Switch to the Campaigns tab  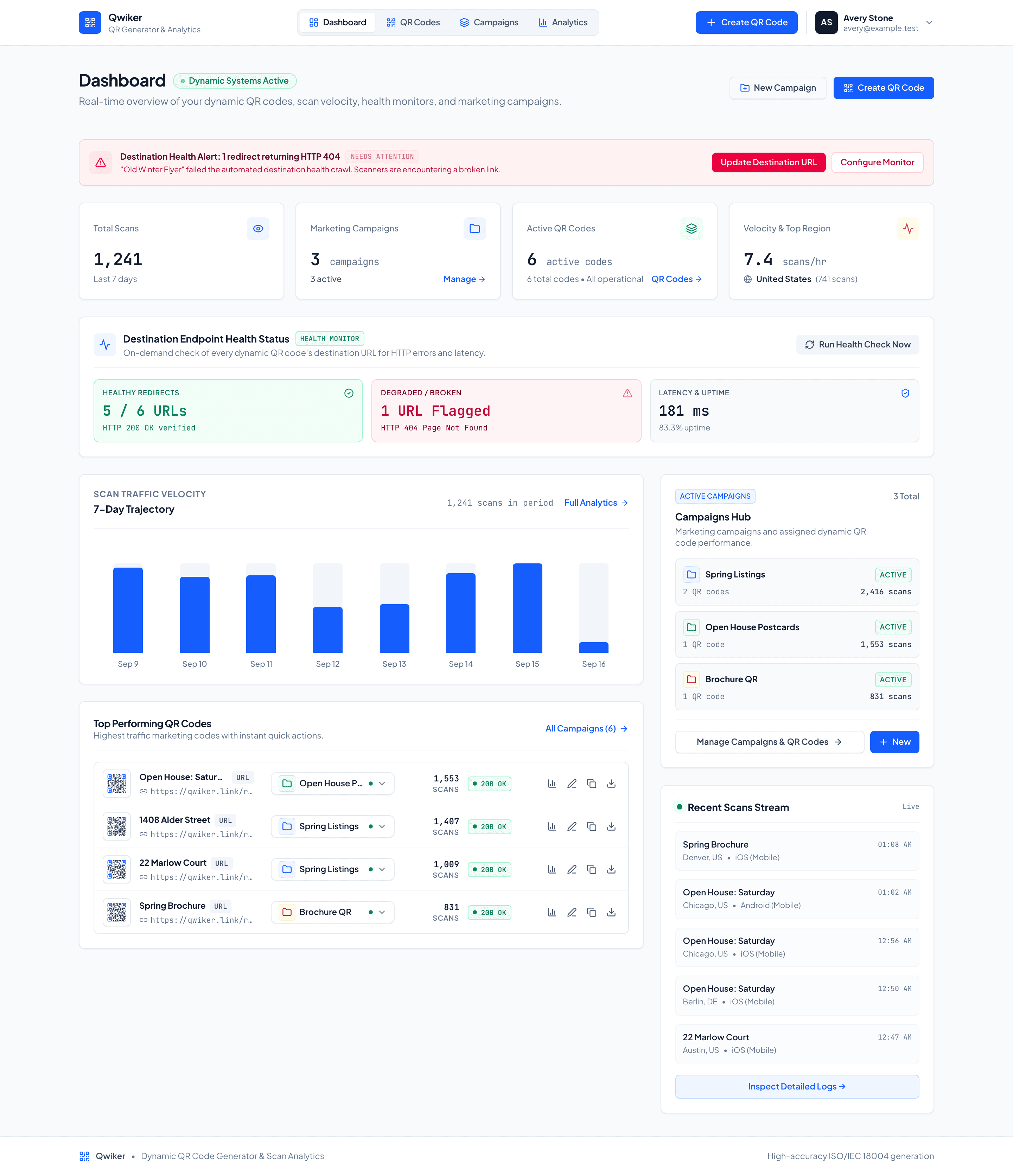tap(489, 23)
